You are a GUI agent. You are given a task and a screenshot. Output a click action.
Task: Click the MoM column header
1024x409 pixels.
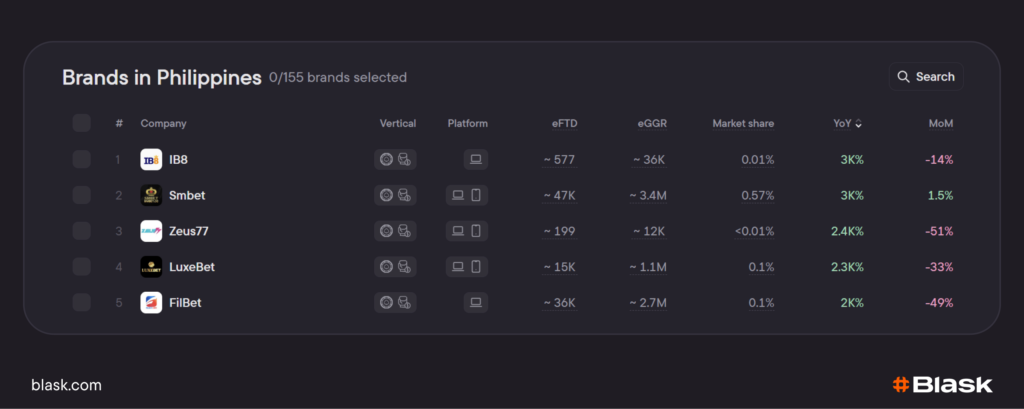click(x=940, y=124)
